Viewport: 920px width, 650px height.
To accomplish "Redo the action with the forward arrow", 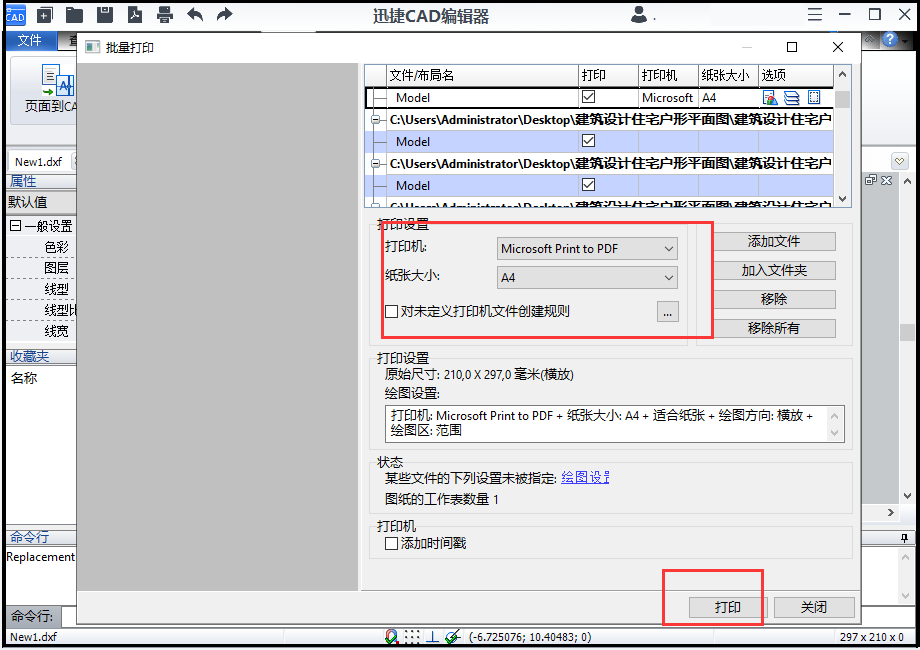I will [x=225, y=15].
